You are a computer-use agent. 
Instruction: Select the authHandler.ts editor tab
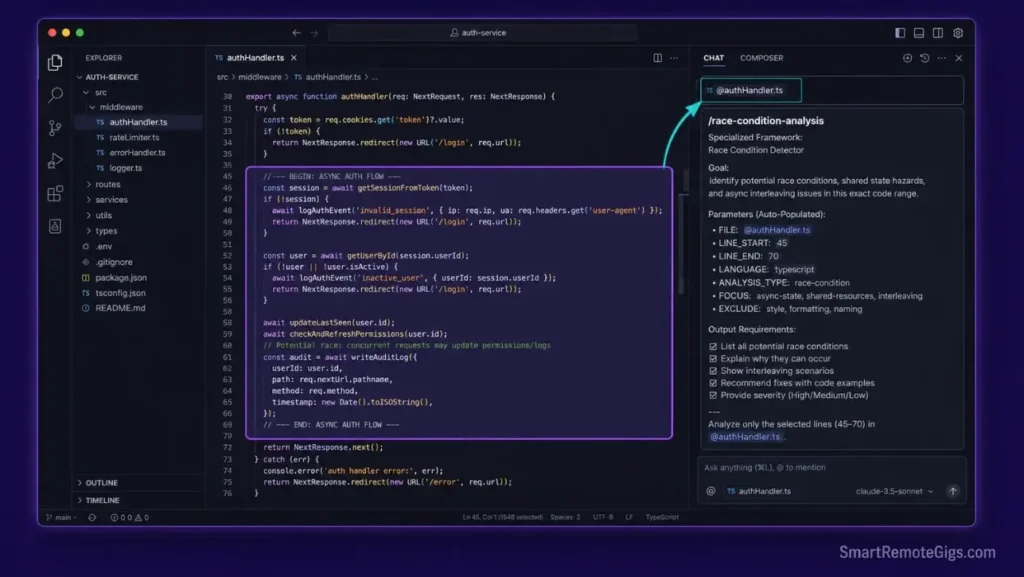coord(255,58)
